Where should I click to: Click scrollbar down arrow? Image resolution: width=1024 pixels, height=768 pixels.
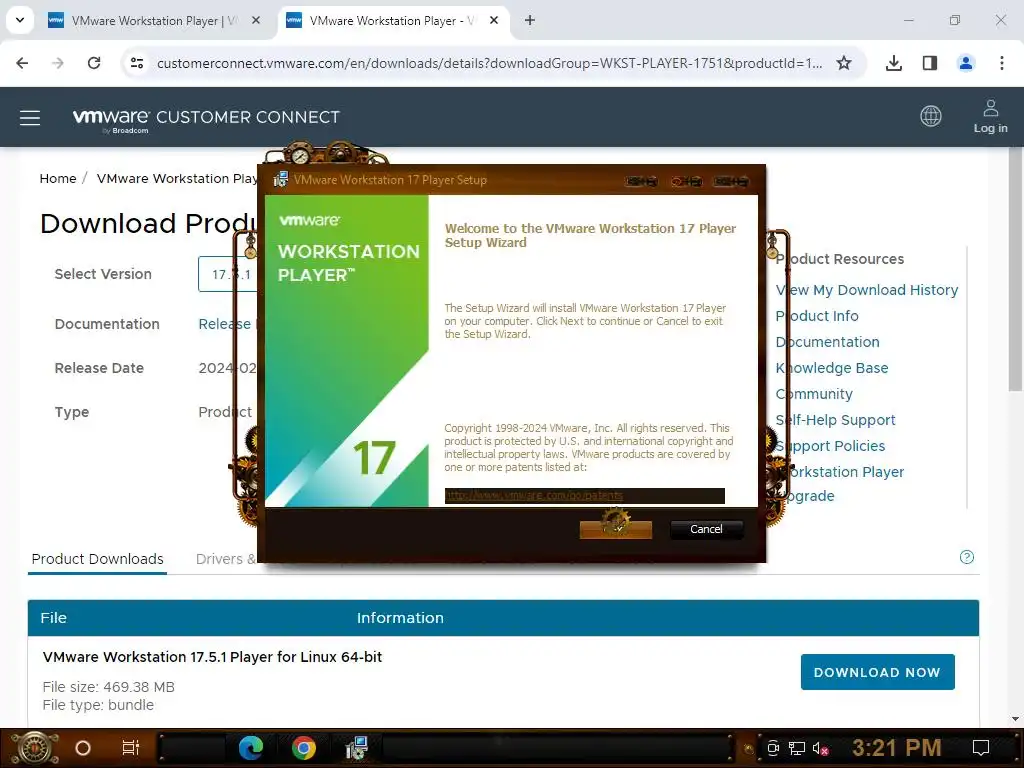click(x=1015, y=719)
